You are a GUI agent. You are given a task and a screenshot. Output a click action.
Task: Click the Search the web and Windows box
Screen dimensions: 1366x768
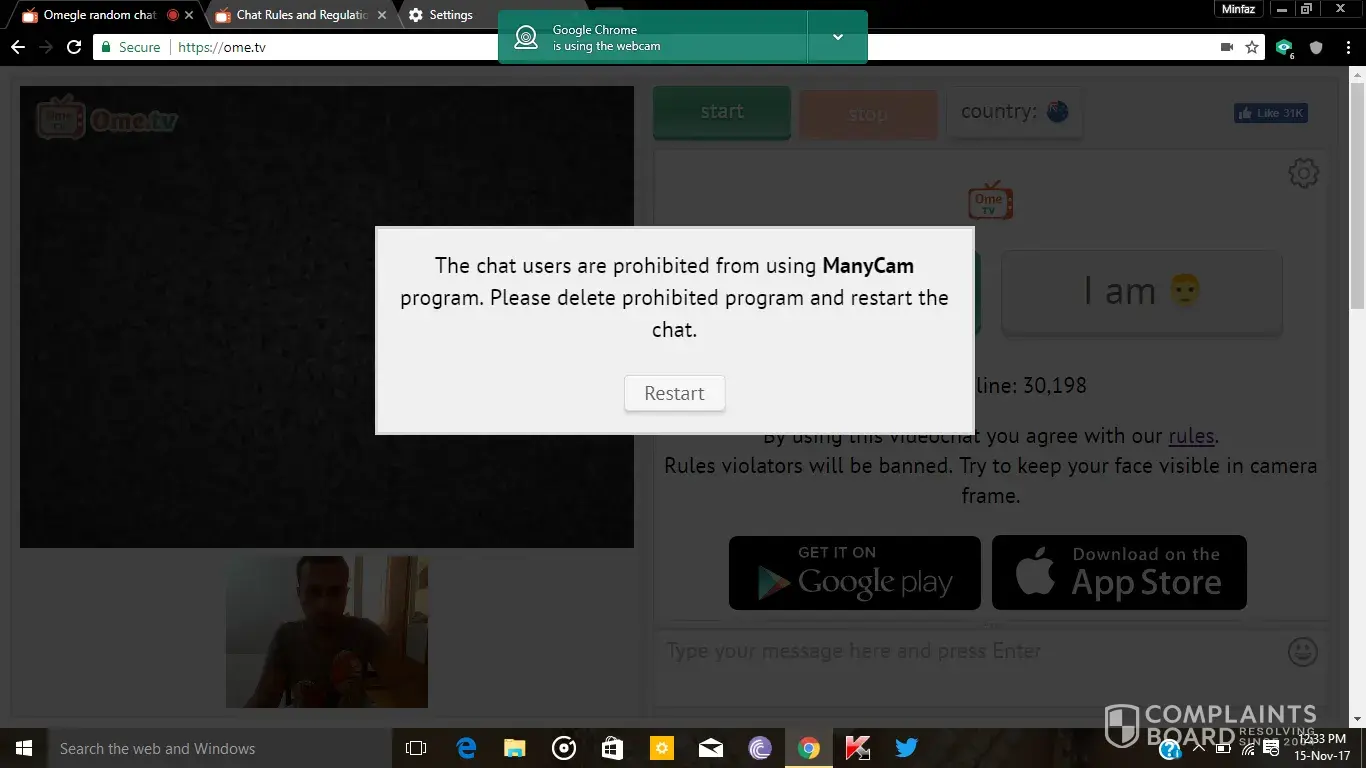coord(218,748)
